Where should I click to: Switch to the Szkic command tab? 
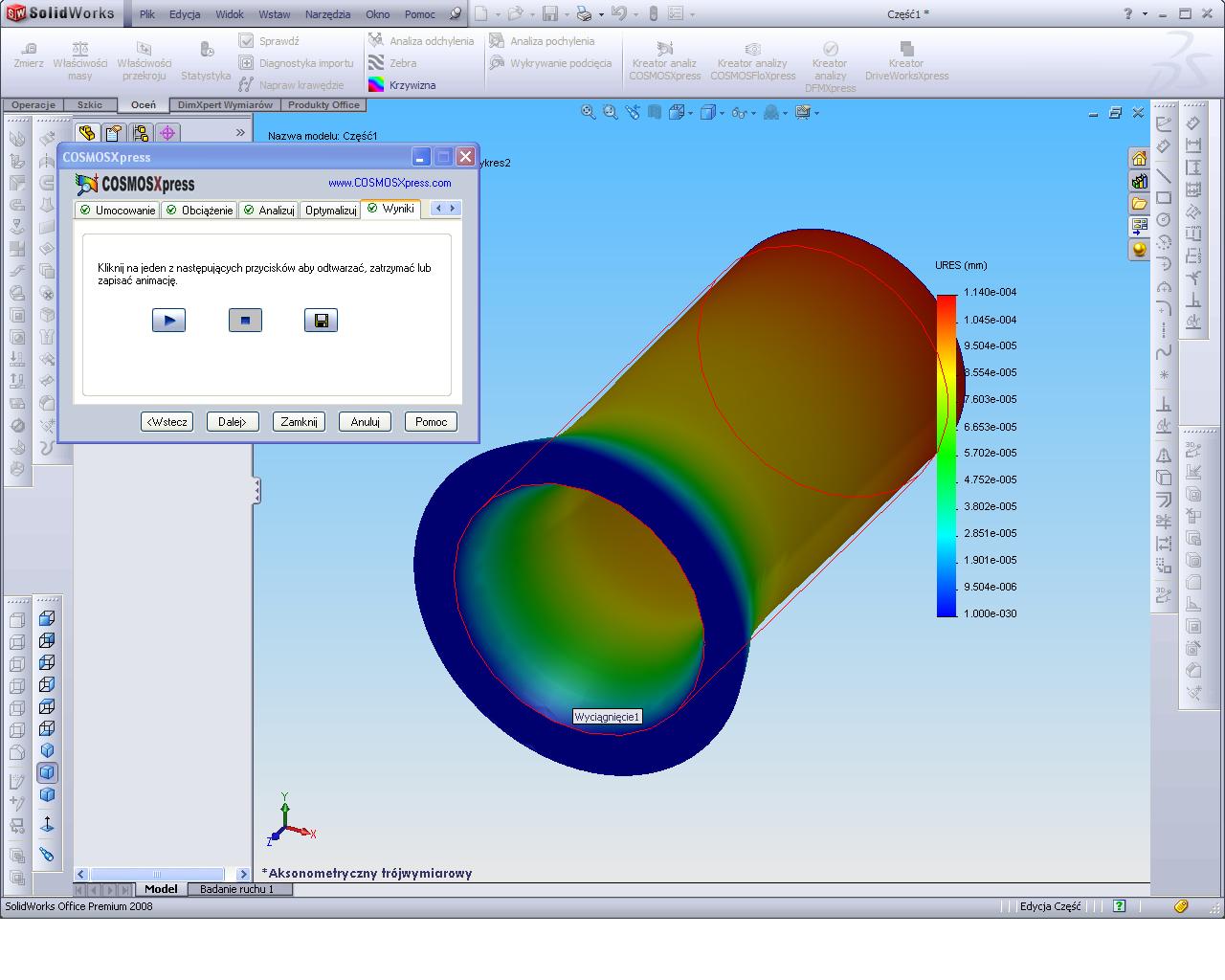tap(90, 105)
